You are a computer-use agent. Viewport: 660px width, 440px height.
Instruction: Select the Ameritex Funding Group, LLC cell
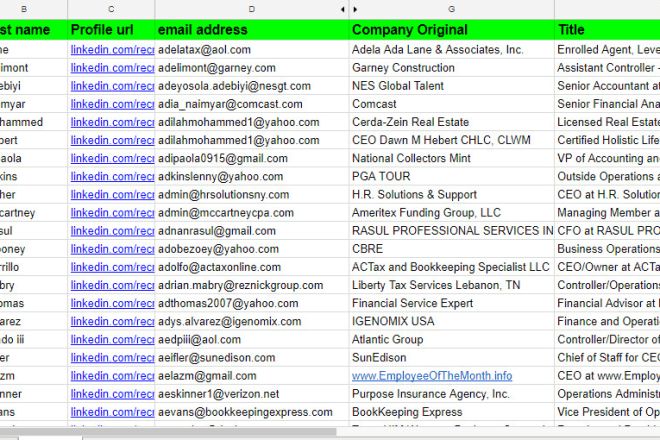coord(452,213)
